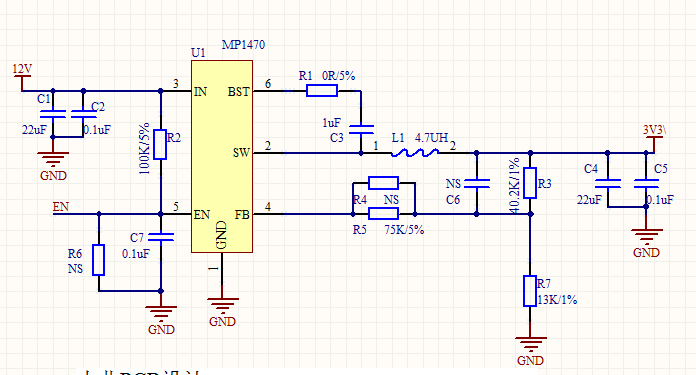Select the NS label next to C6
Viewport: 696px width, 375px height.
[453, 184]
